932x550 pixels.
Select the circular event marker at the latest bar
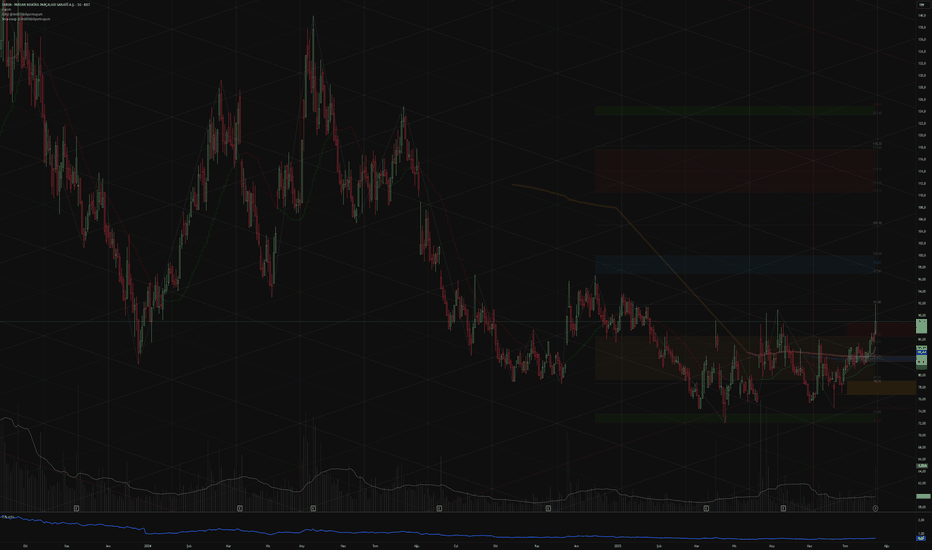pos(875,508)
